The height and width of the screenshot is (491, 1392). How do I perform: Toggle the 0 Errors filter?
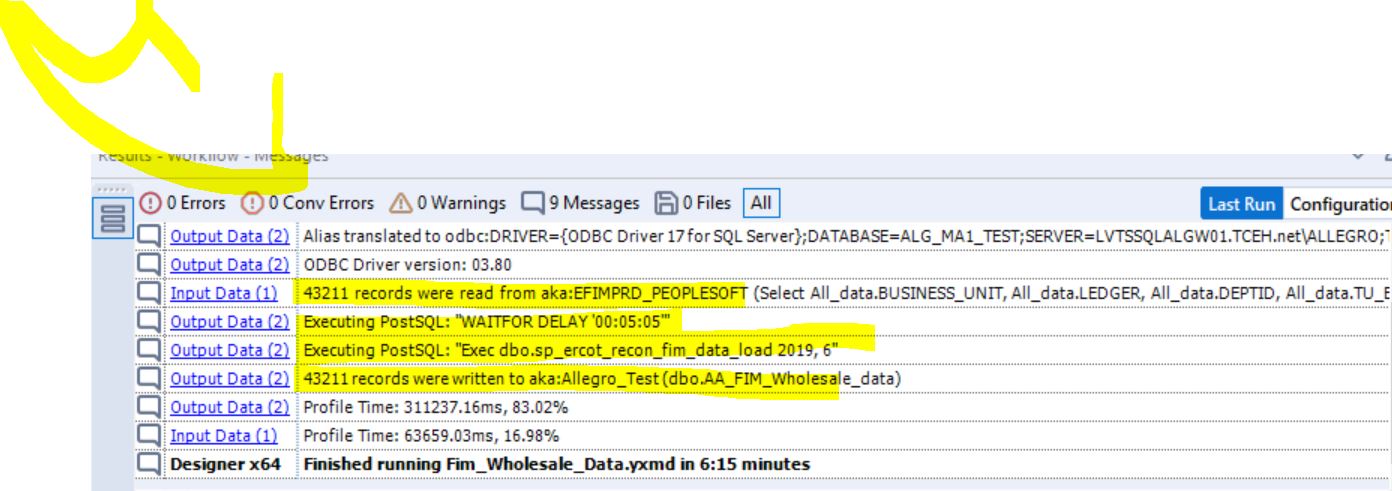pyautogui.click(x=151, y=203)
